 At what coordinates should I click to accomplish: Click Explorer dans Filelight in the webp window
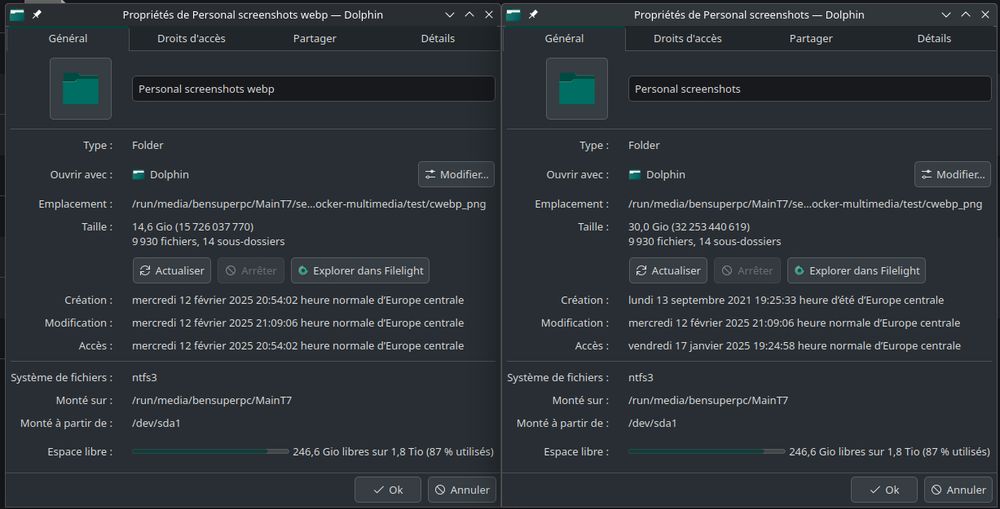360,270
